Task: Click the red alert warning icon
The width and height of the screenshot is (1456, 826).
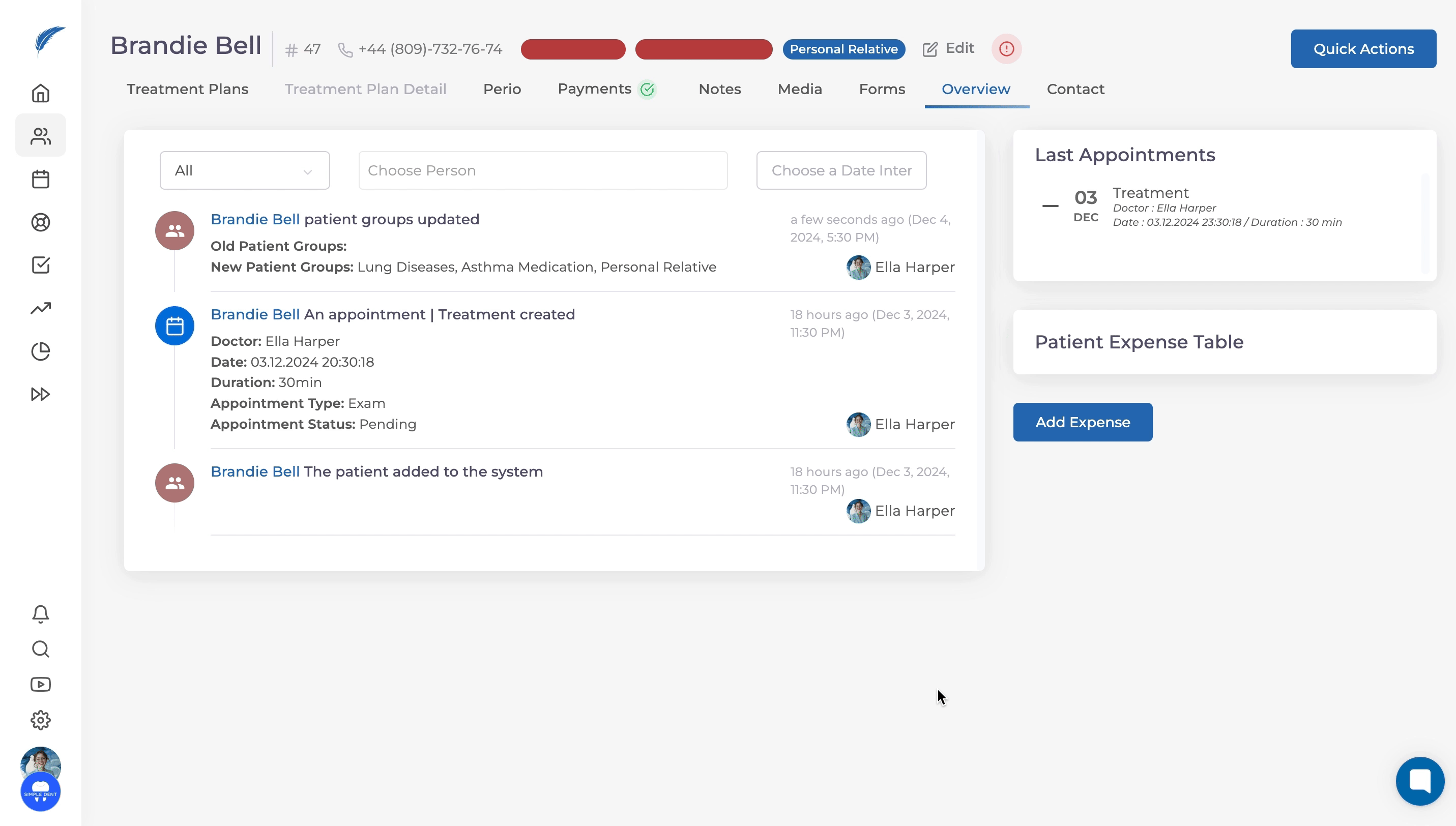Action: pyautogui.click(x=1006, y=49)
